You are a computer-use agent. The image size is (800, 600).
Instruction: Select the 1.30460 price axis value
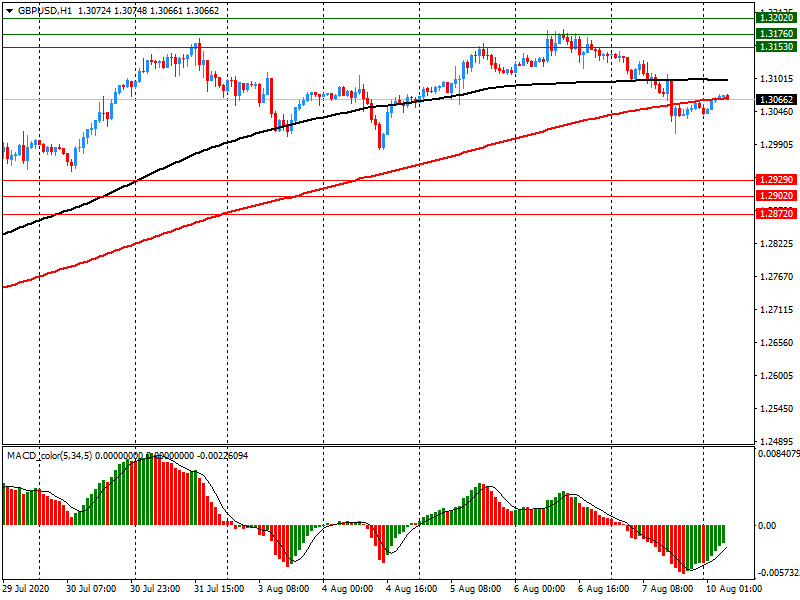point(777,111)
